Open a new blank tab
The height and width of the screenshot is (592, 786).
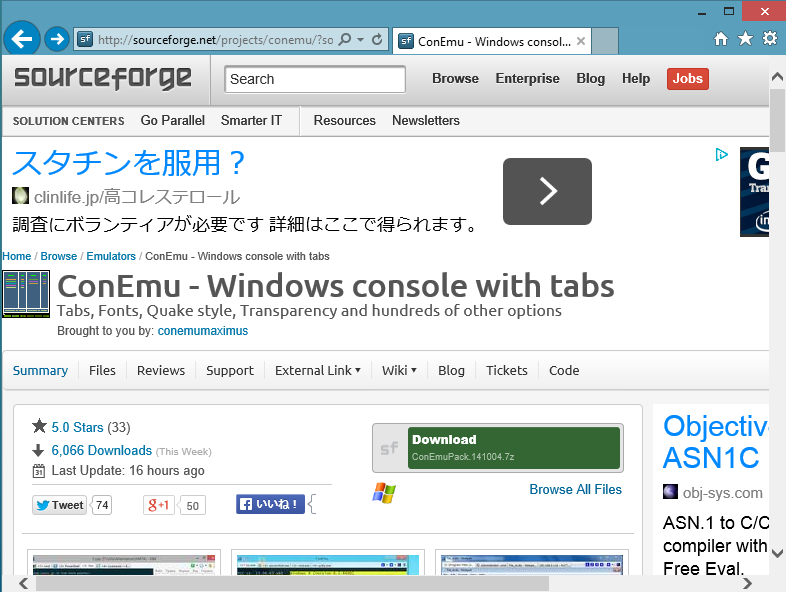coord(605,41)
